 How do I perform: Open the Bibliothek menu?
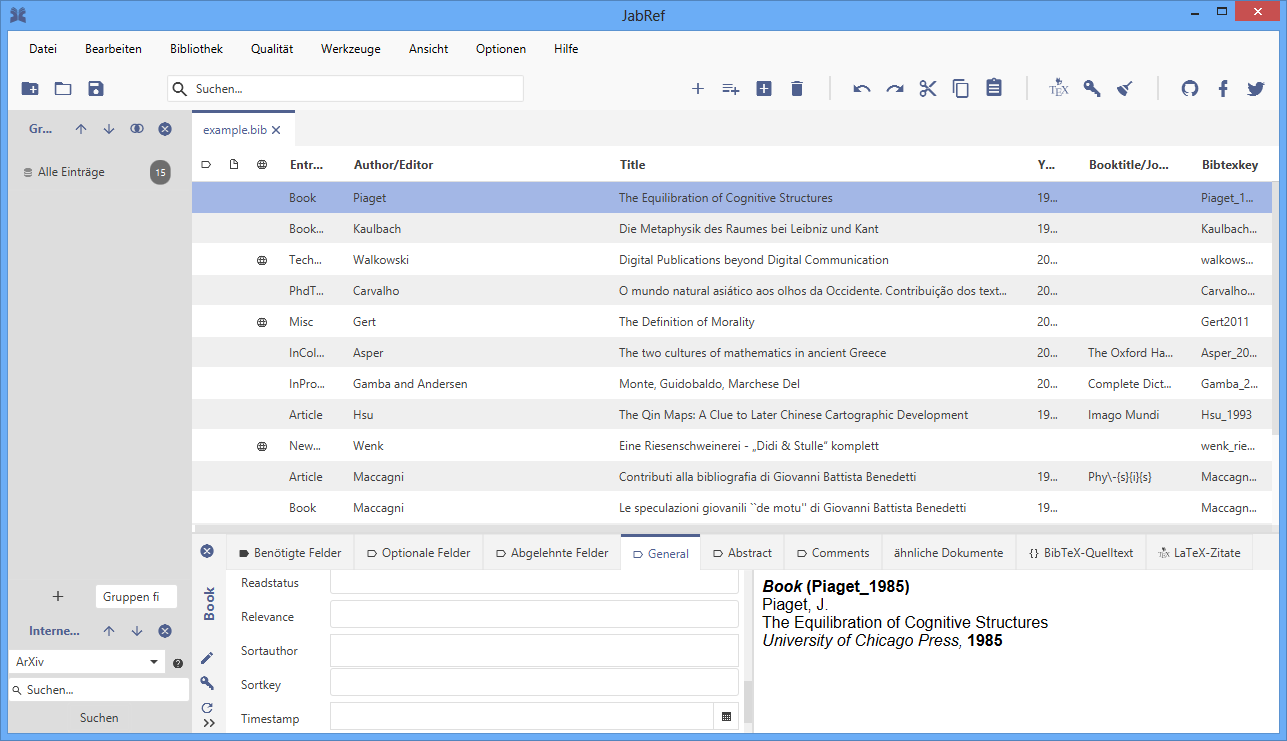(x=196, y=49)
